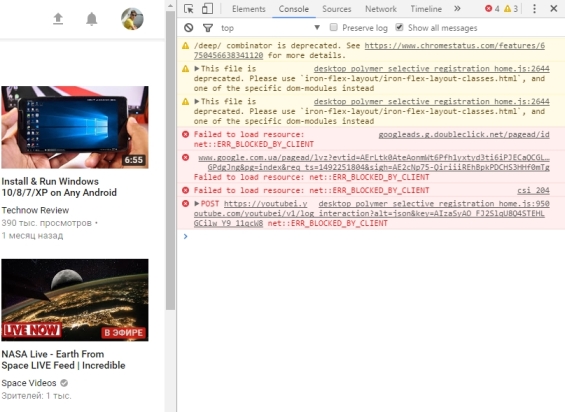Image resolution: width=565 pixels, height=412 pixels.
Task: Click the YouTube upload arrow icon
Action: click(58, 19)
